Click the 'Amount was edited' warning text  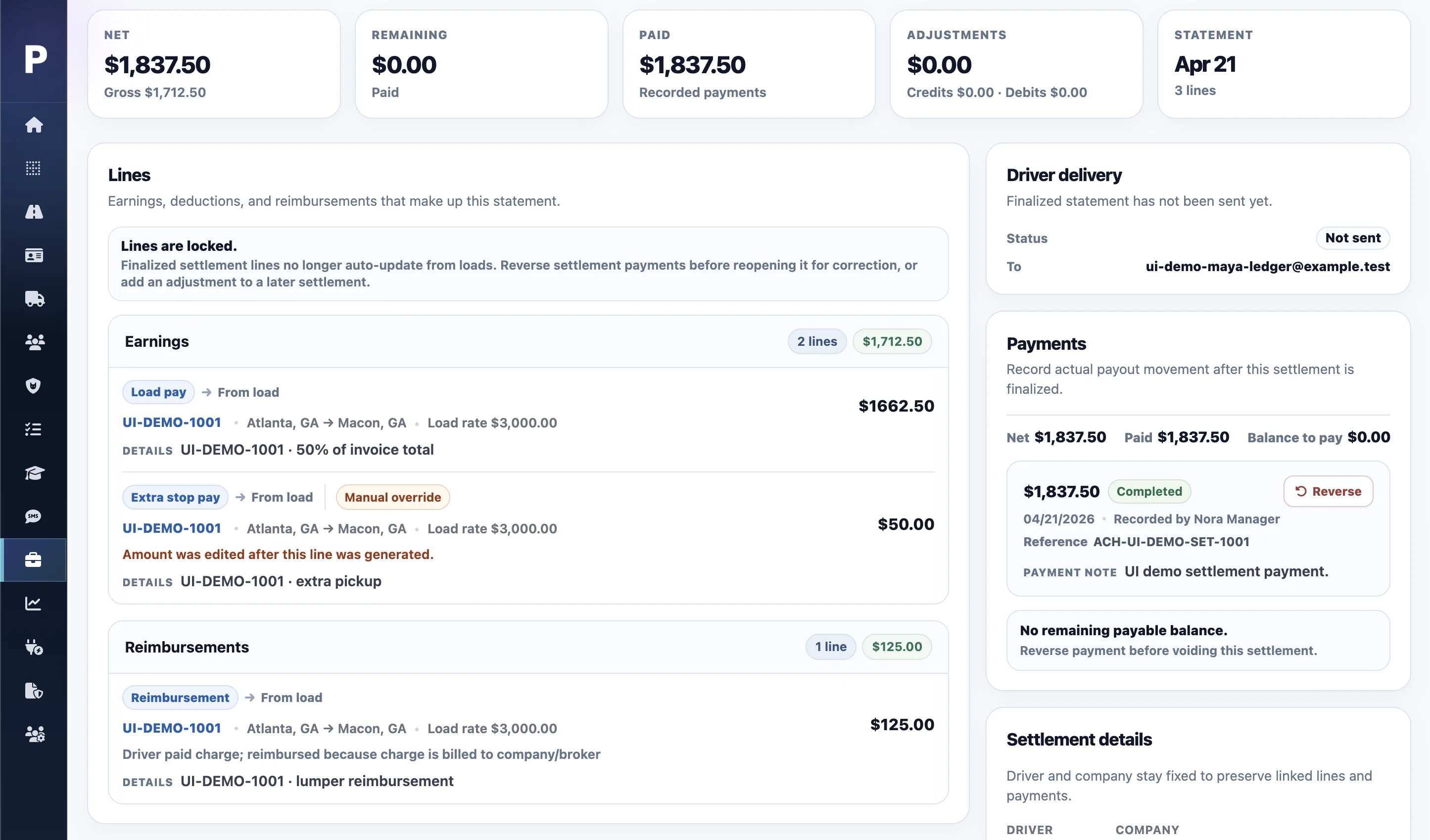tap(278, 554)
